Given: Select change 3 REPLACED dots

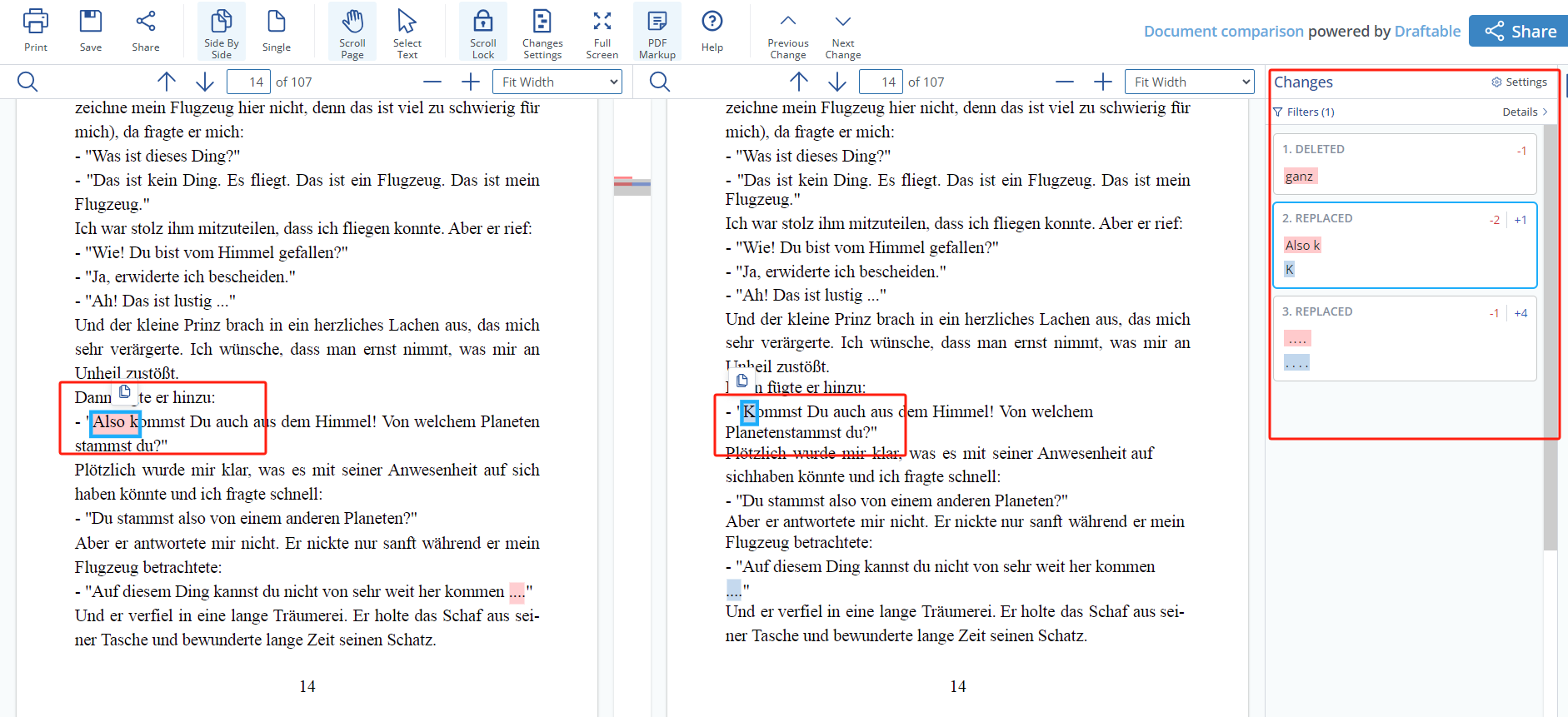Looking at the screenshot, I should tap(1405, 338).
